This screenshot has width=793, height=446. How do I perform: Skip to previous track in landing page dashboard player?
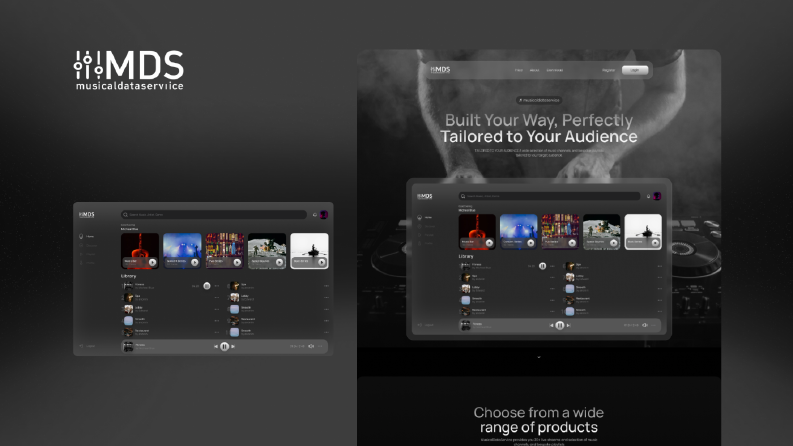pos(551,325)
